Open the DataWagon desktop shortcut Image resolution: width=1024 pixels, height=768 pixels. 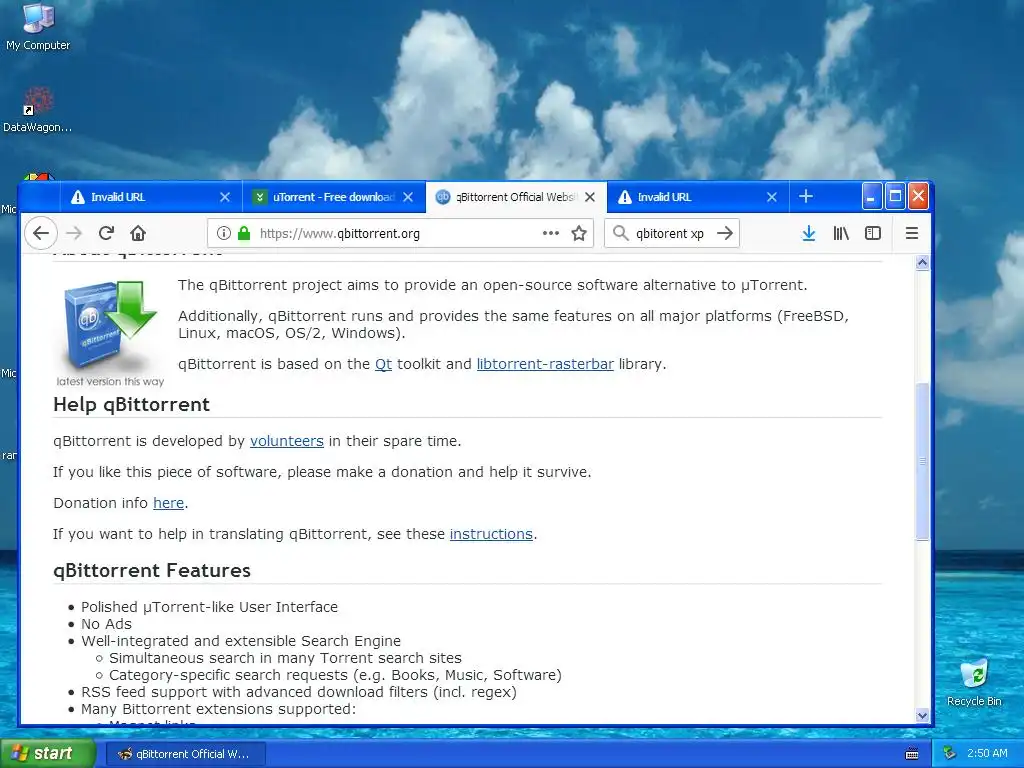37,110
